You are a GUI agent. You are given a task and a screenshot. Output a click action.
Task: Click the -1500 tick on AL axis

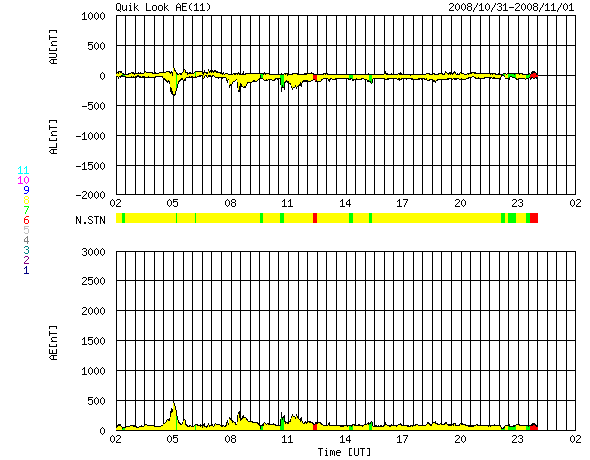click(91, 166)
